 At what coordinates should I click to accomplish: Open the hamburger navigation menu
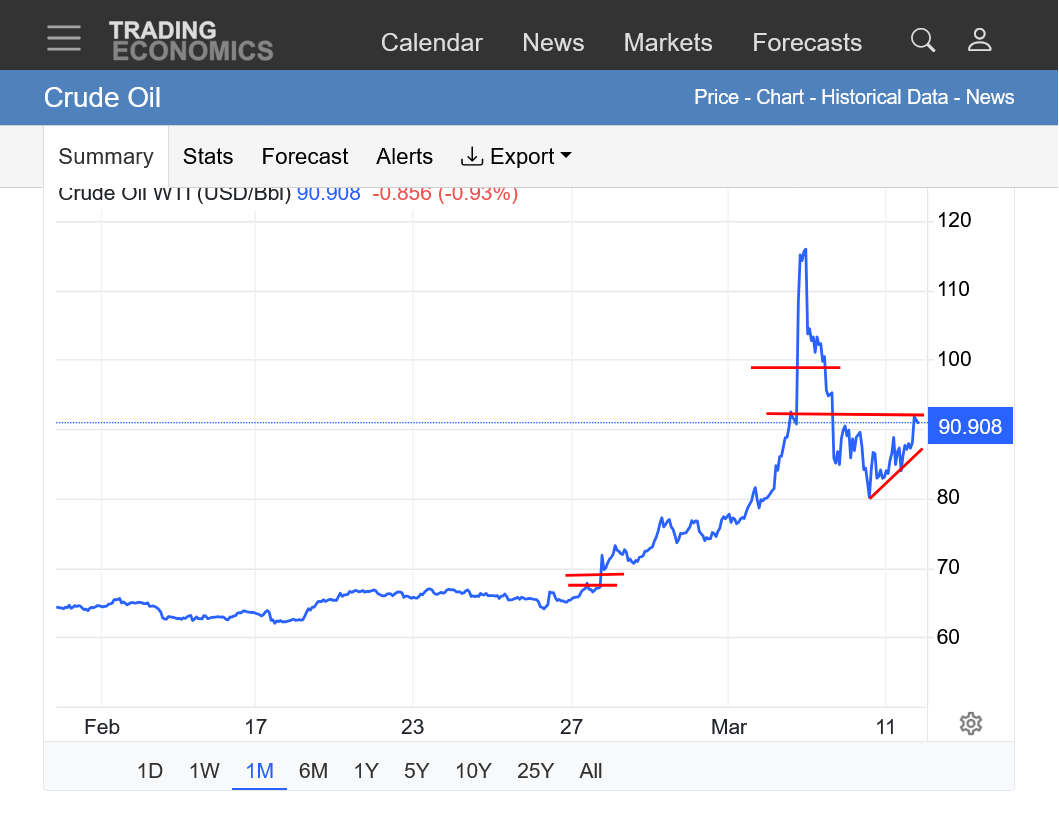pyautogui.click(x=64, y=39)
